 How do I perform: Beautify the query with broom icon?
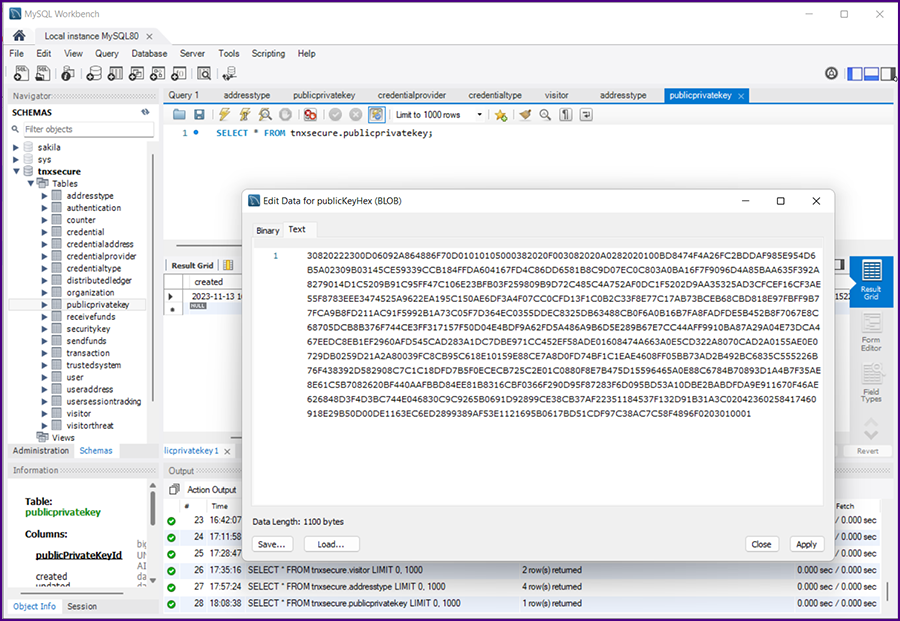pyautogui.click(x=525, y=115)
